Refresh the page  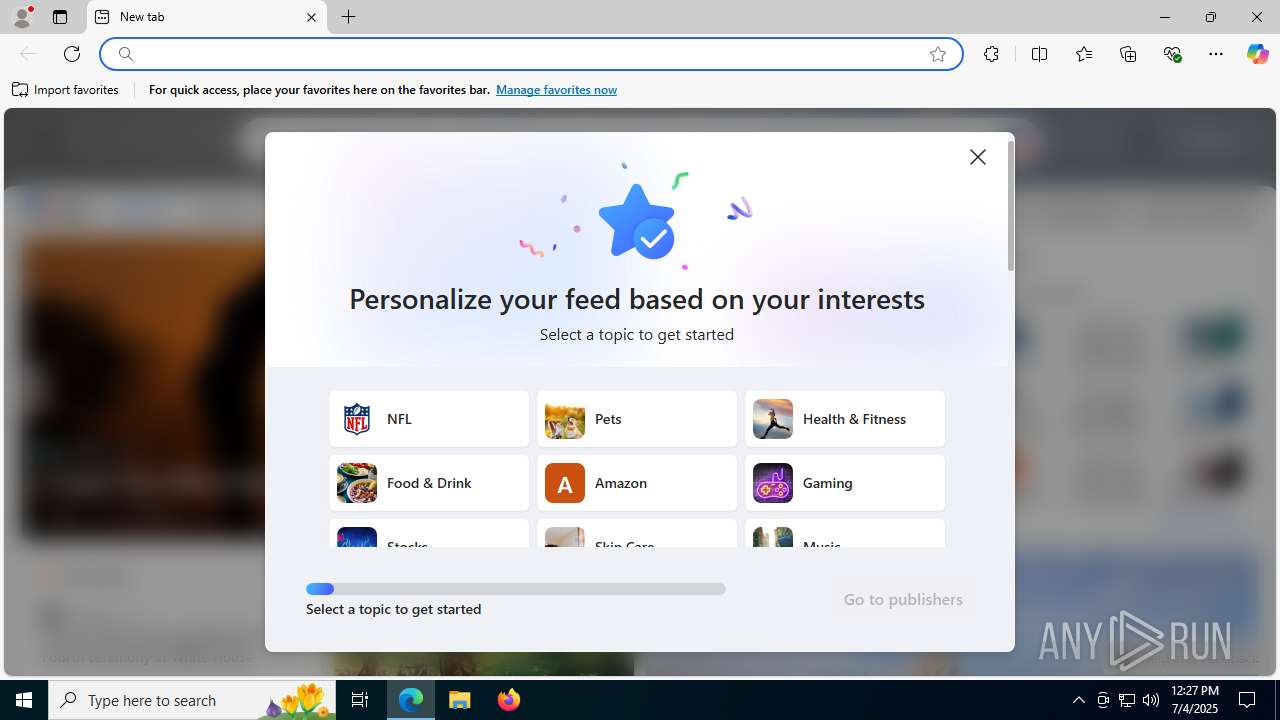(72, 54)
